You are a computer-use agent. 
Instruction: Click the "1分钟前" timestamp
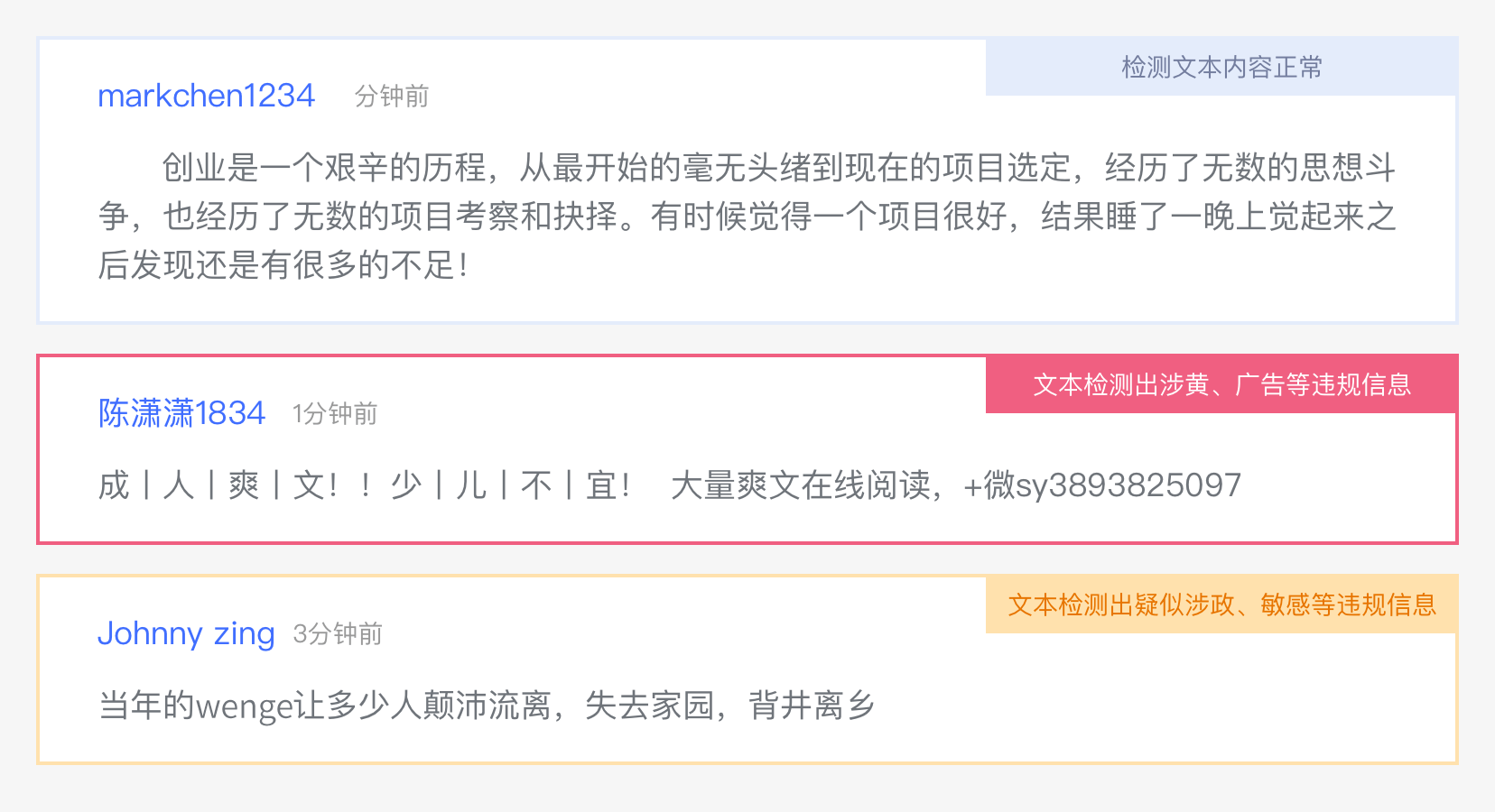click(334, 414)
